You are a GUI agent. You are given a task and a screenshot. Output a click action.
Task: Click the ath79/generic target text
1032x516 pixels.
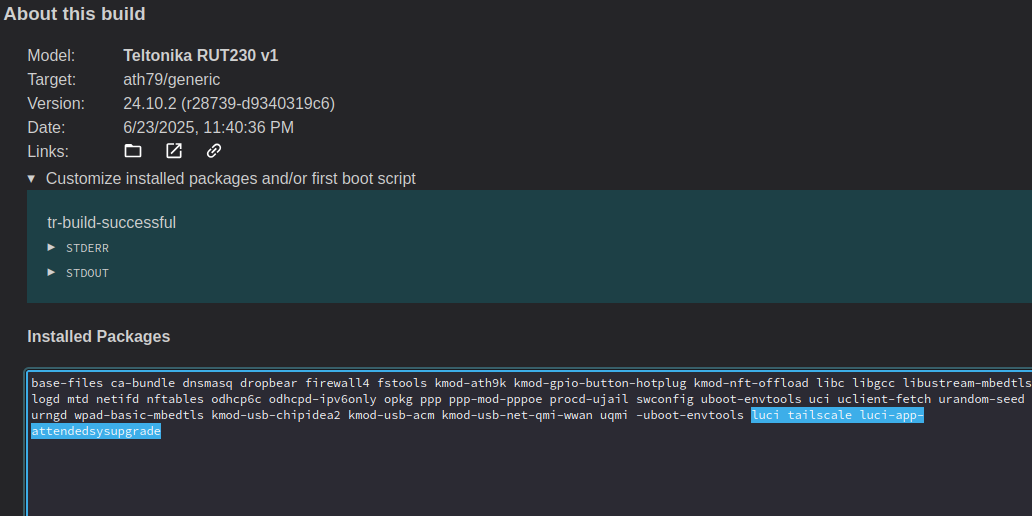pos(171,80)
